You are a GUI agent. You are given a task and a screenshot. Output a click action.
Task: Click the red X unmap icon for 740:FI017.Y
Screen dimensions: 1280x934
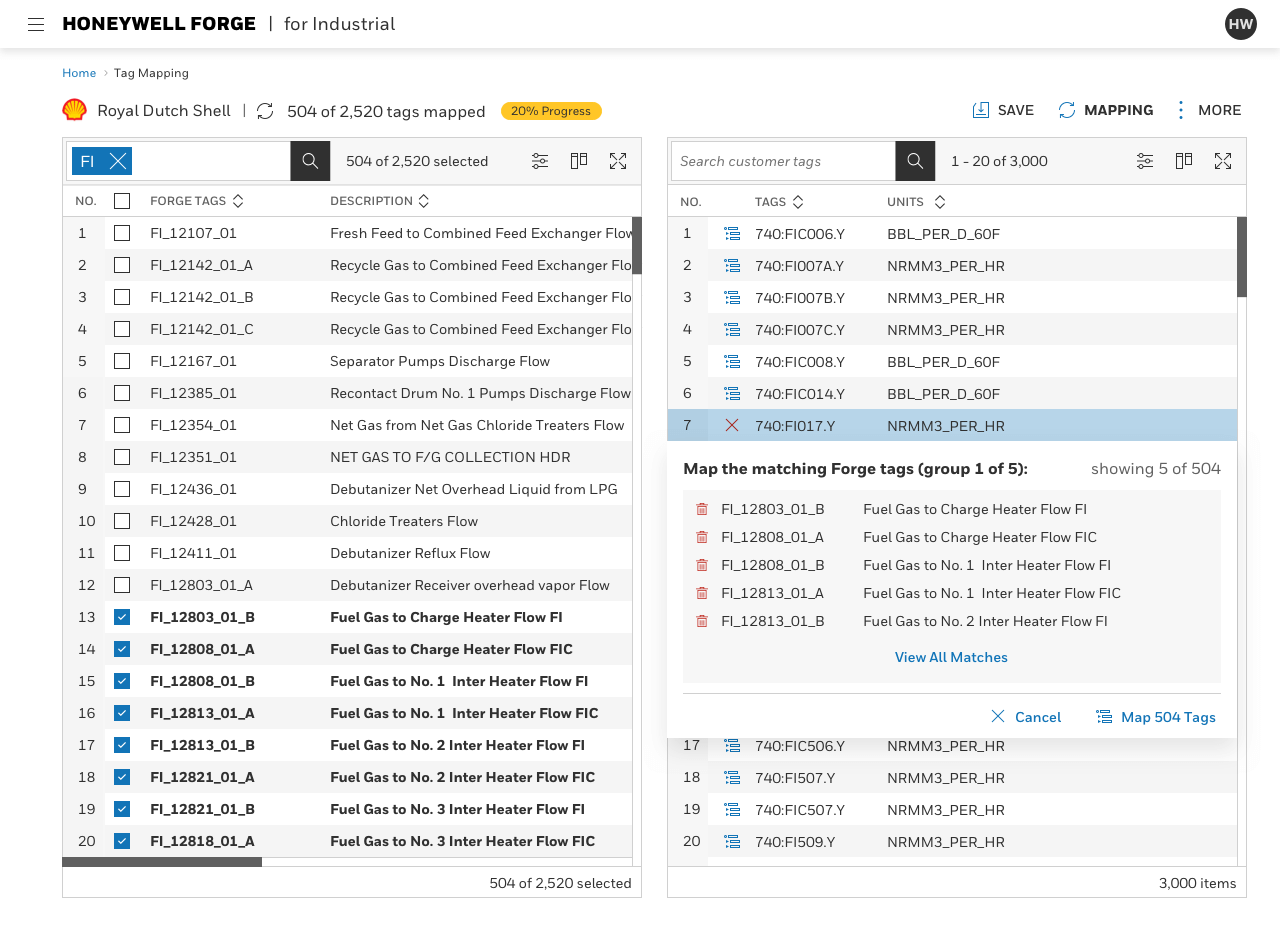pyautogui.click(x=732, y=425)
